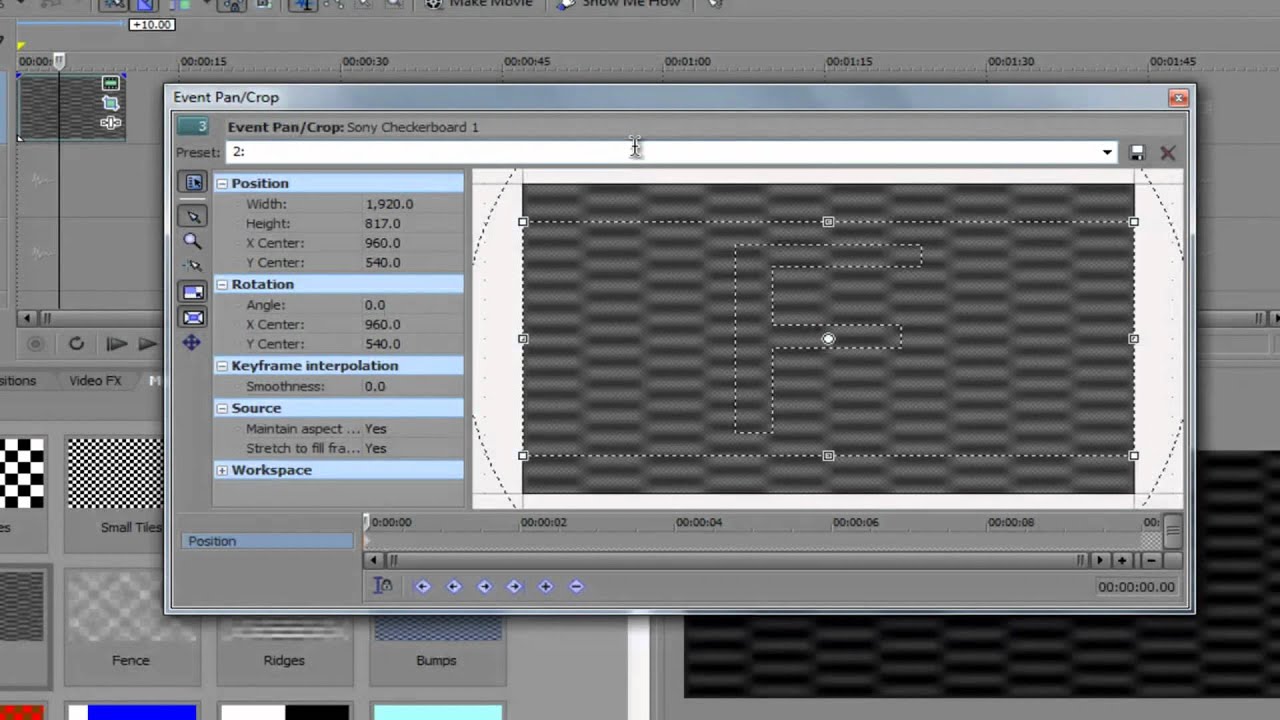
Task: Select Rotation Y Center value 540.0
Action: 382,344
